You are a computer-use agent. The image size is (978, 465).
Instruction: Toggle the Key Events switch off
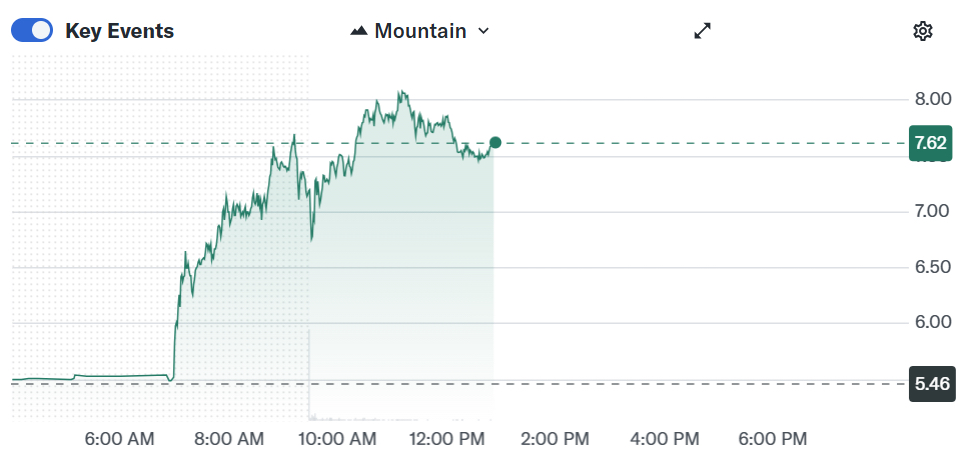[x=32, y=31]
